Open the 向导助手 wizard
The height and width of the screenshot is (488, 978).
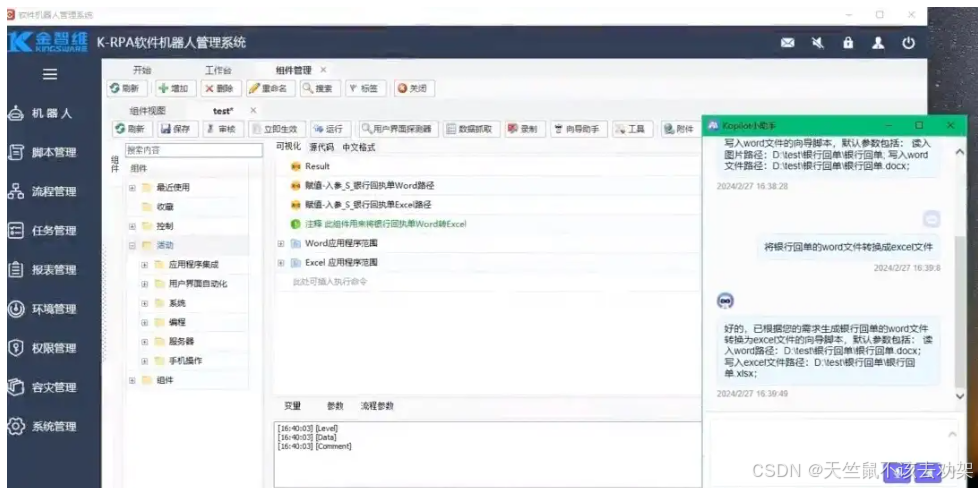(578, 129)
